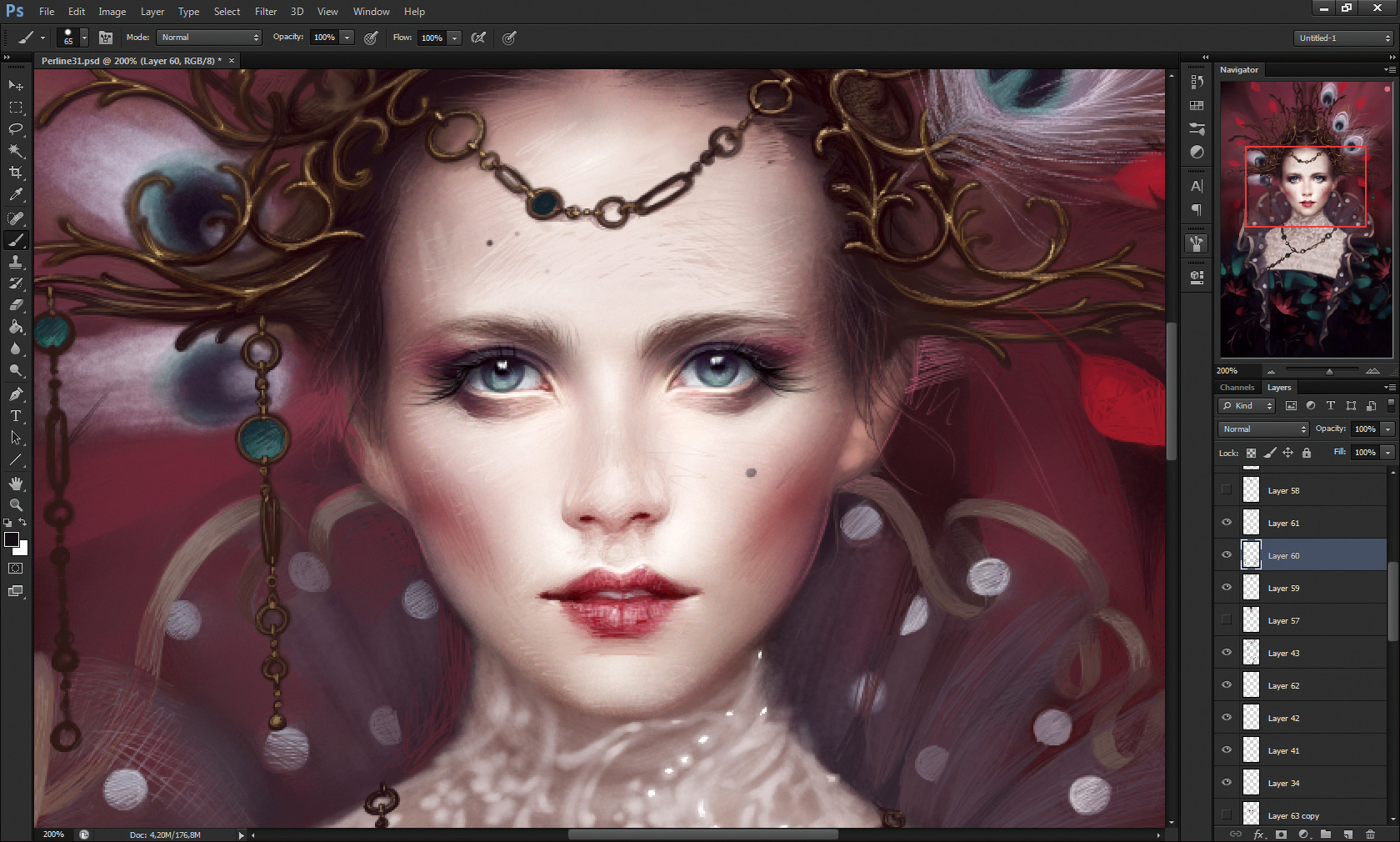Select the Dodge tool
This screenshot has height=842, width=1400.
(16, 371)
